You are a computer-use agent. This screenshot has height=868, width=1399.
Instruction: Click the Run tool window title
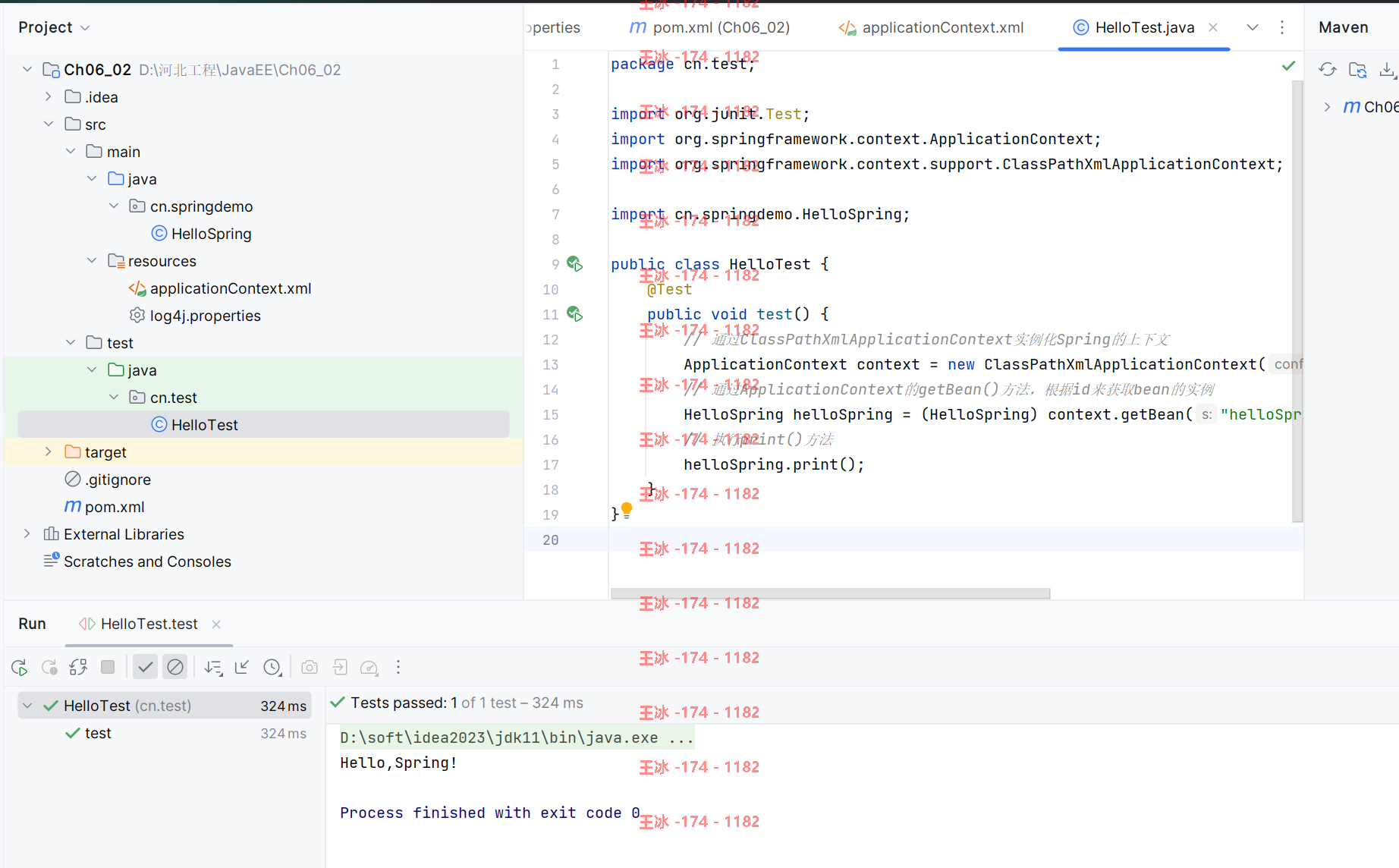tap(32, 624)
